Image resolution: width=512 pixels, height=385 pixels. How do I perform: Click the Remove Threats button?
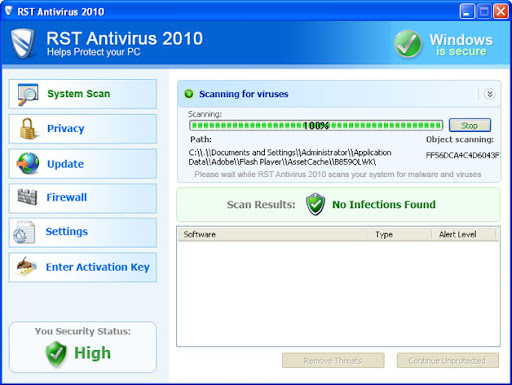333,360
